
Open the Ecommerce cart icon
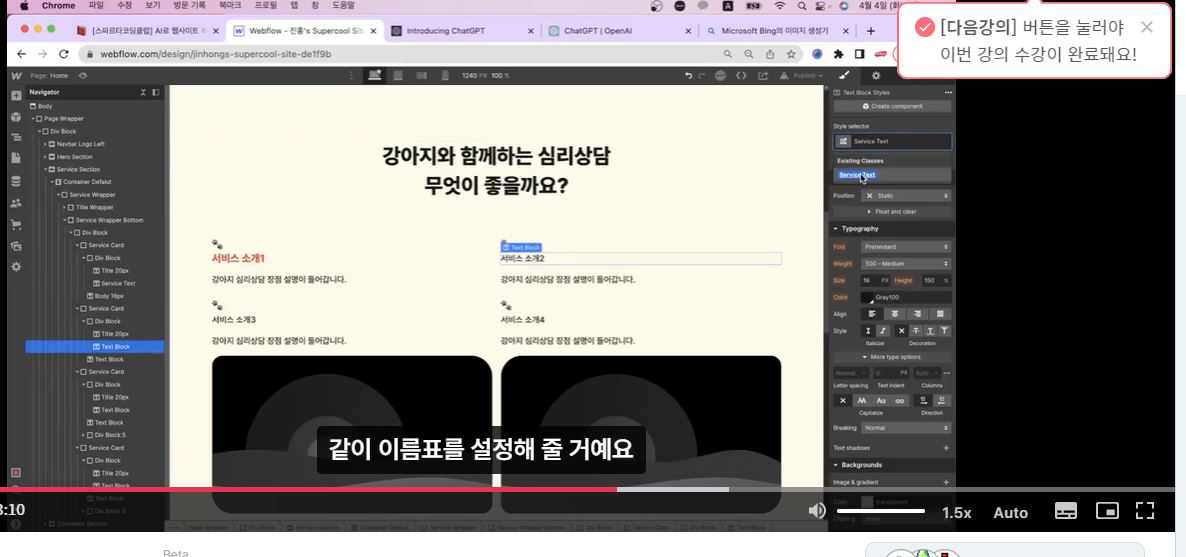point(16,225)
